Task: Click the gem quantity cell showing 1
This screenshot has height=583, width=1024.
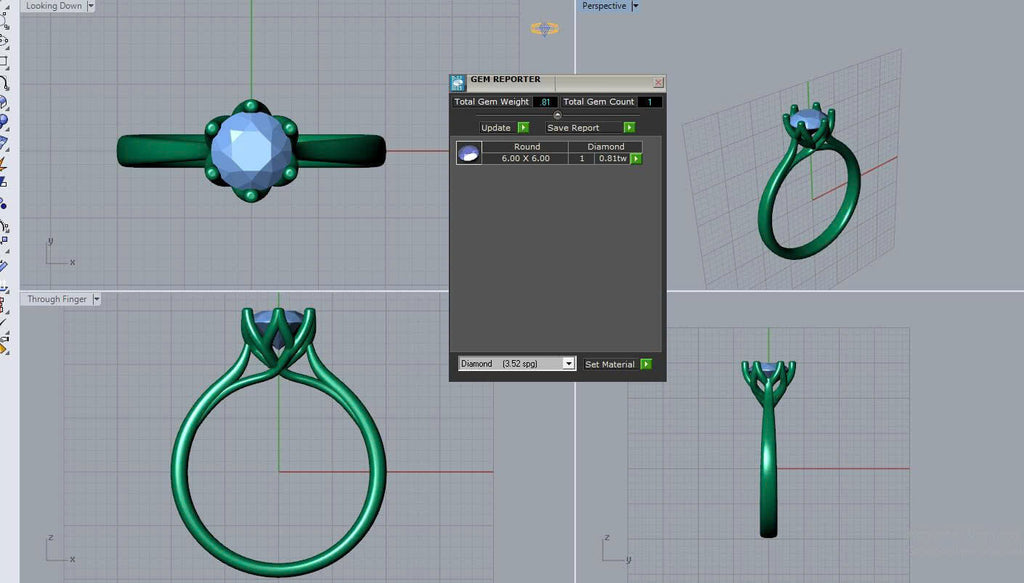Action: click(582, 158)
